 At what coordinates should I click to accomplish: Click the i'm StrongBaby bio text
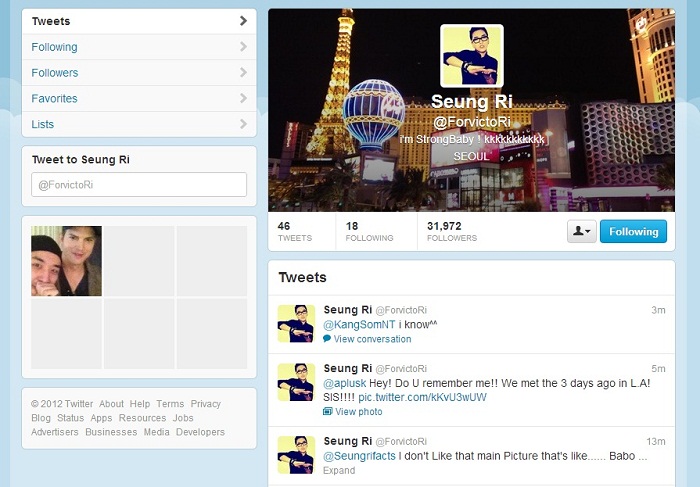point(472,139)
